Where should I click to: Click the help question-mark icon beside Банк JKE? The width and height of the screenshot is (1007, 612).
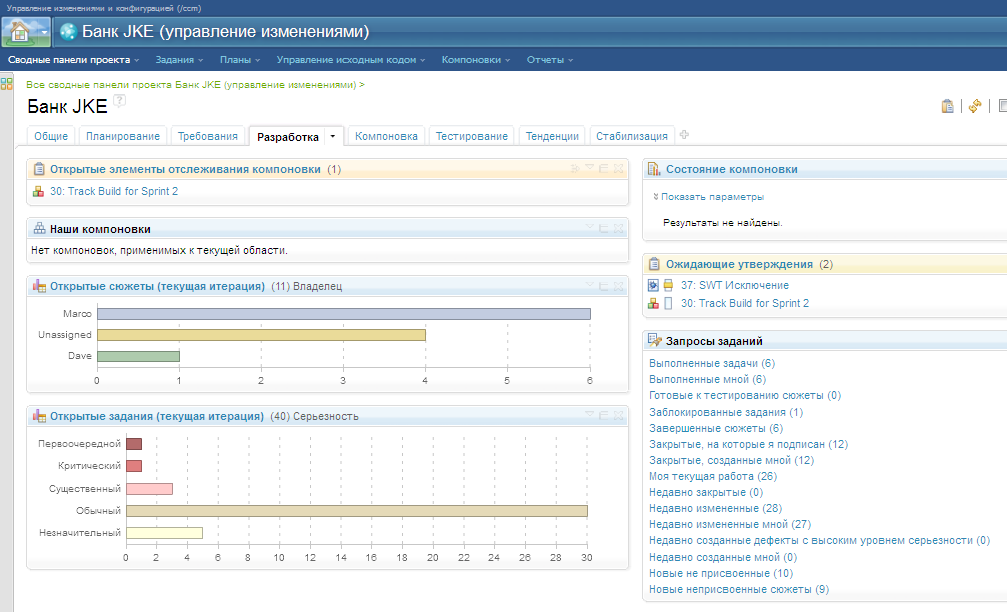[x=119, y=100]
